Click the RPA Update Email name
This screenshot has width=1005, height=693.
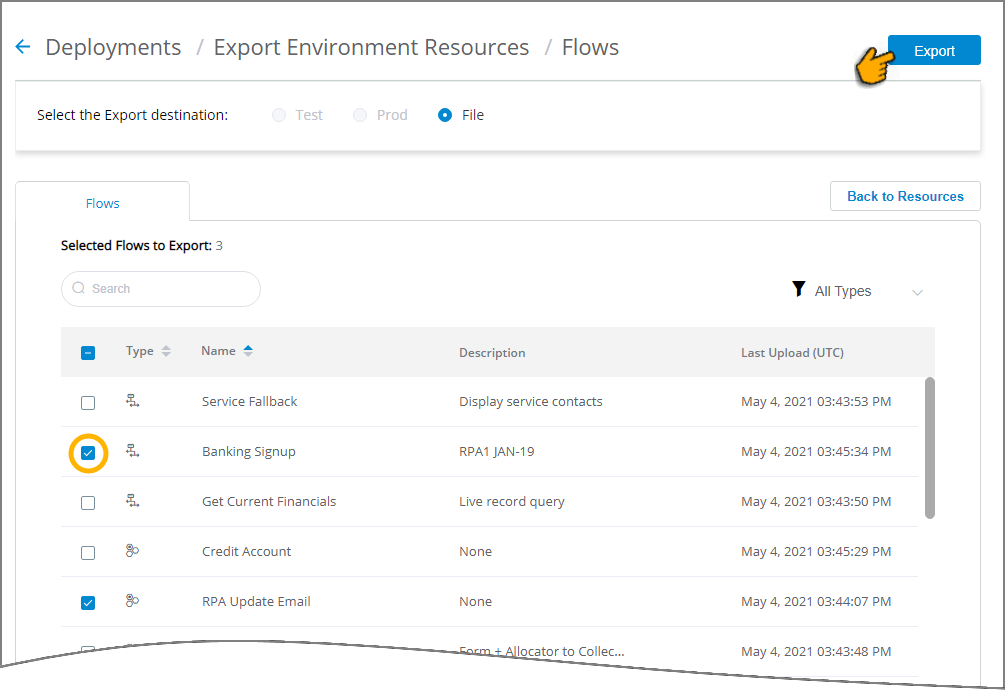point(256,601)
